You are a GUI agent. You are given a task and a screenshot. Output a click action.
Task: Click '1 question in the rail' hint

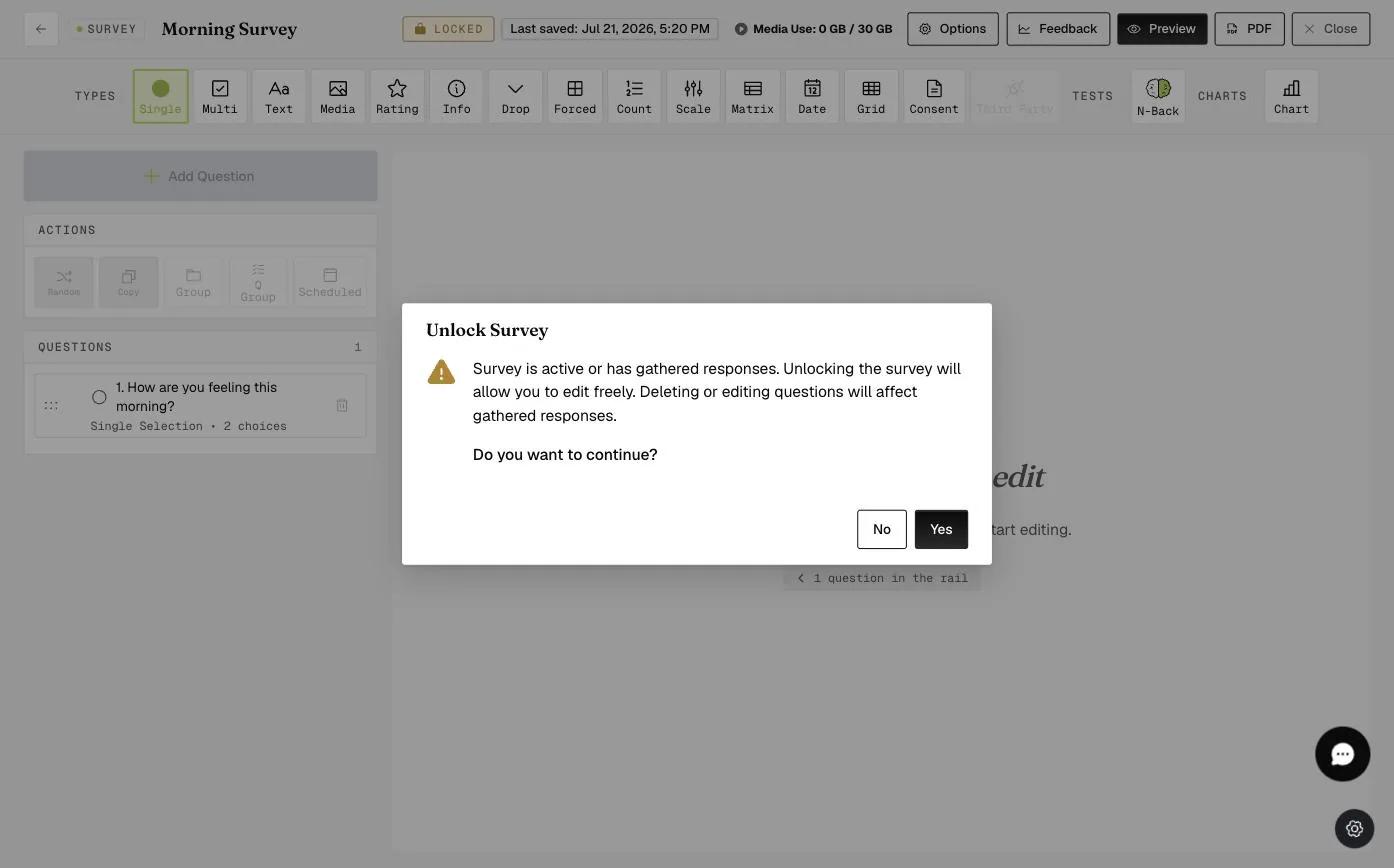point(882,578)
